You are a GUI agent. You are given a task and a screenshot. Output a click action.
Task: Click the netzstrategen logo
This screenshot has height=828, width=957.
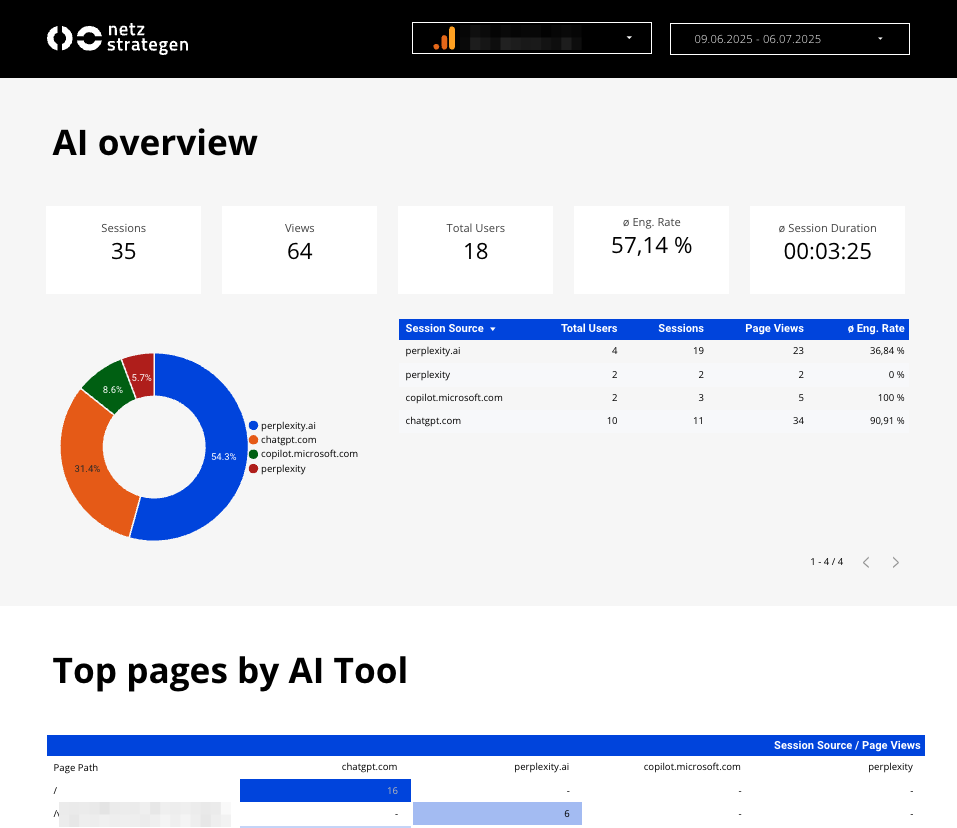[117, 38]
